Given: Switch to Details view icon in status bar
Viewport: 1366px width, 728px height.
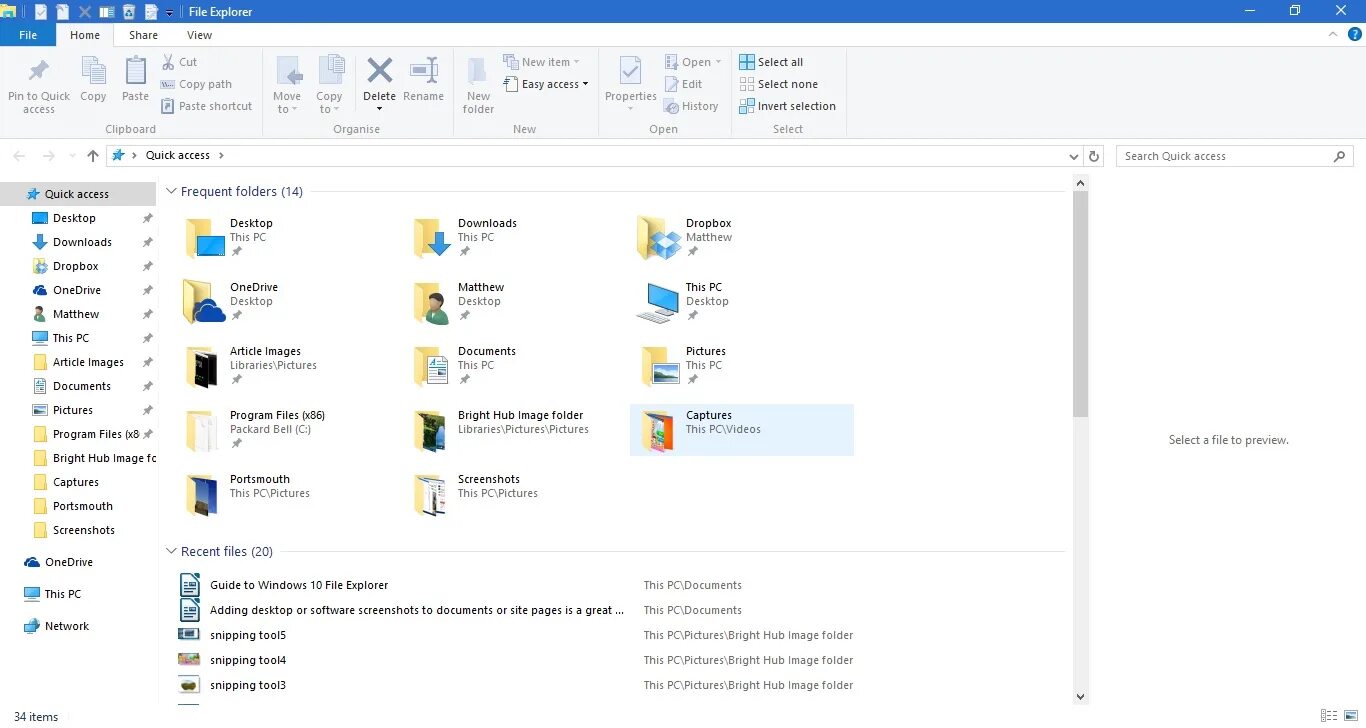Looking at the screenshot, I should click(x=1329, y=716).
